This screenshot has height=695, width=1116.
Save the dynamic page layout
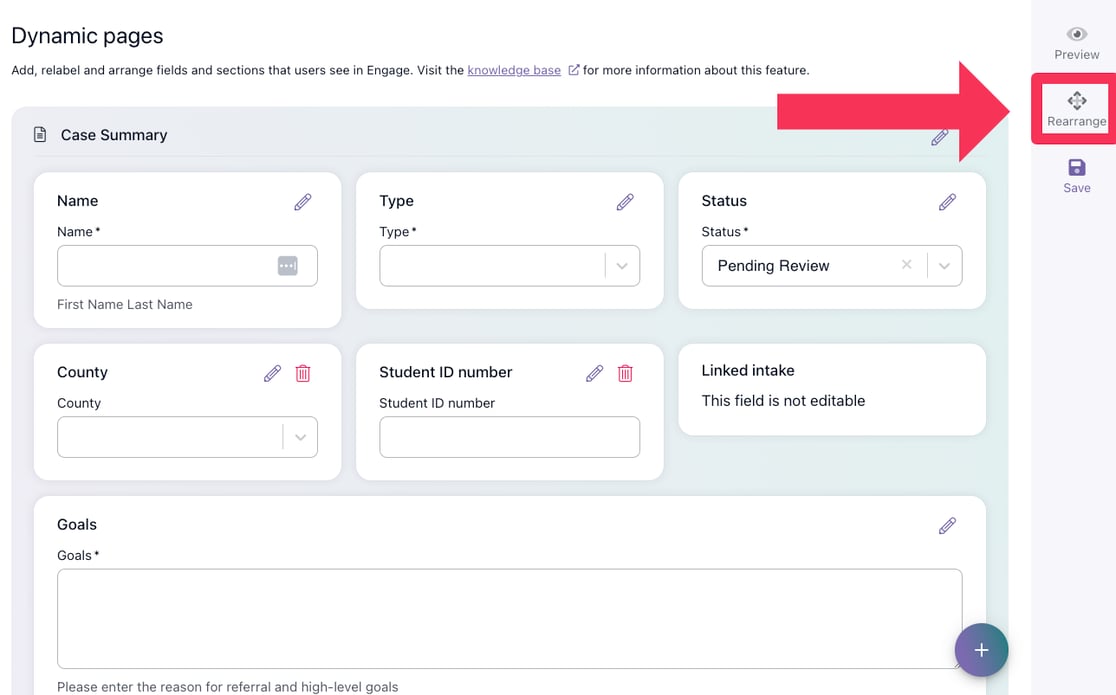click(x=1076, y=176)
